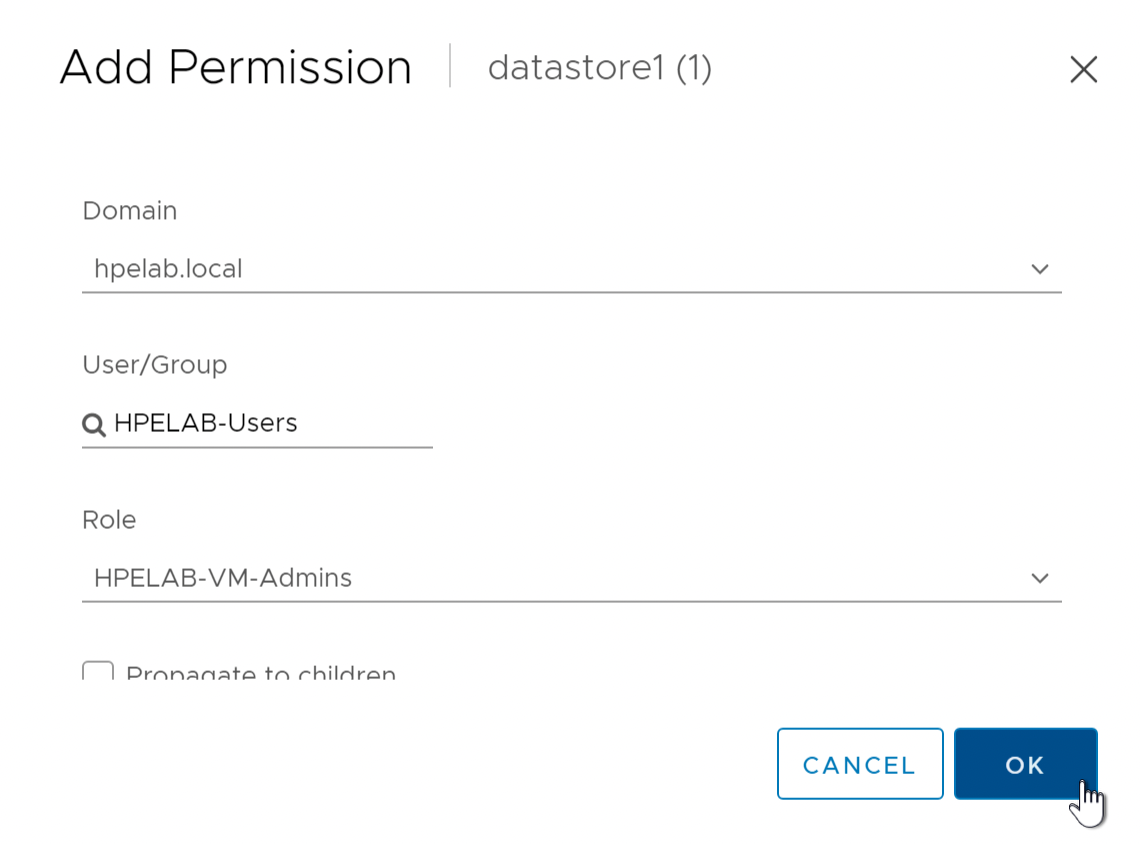The image size is (1140, 844).
Task: Click the HPELAB-VM-Admins role selector
Action: click(x=570, y=578)
